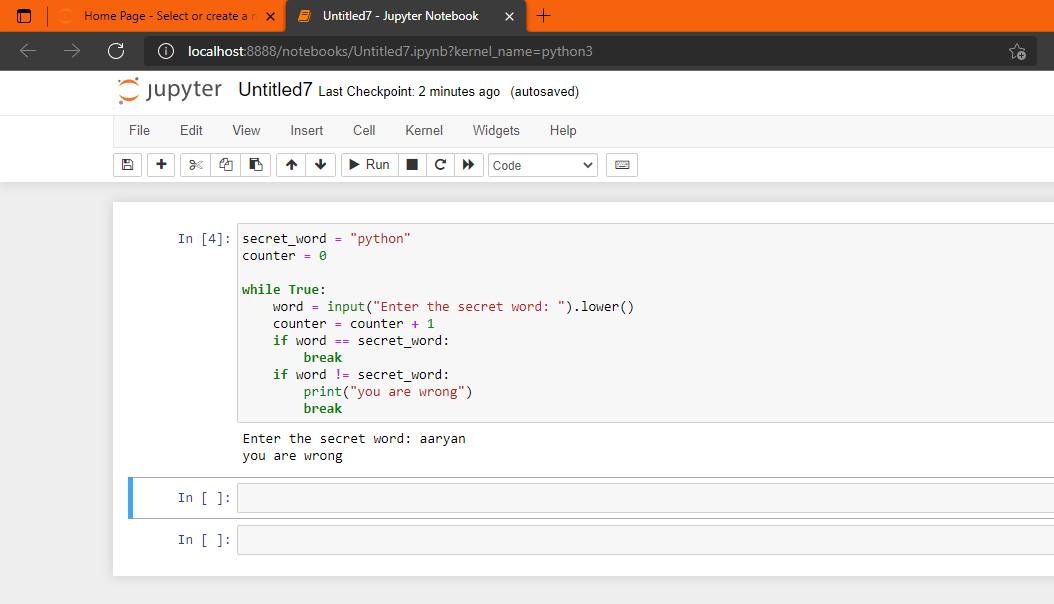
Task: Open the browser tab actions menu icon
Action: (x=24, y=16)
